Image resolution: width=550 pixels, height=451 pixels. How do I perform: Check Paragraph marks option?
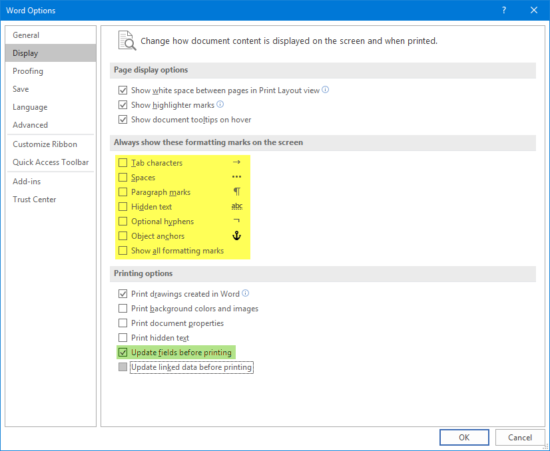click(x=122, y=192)
